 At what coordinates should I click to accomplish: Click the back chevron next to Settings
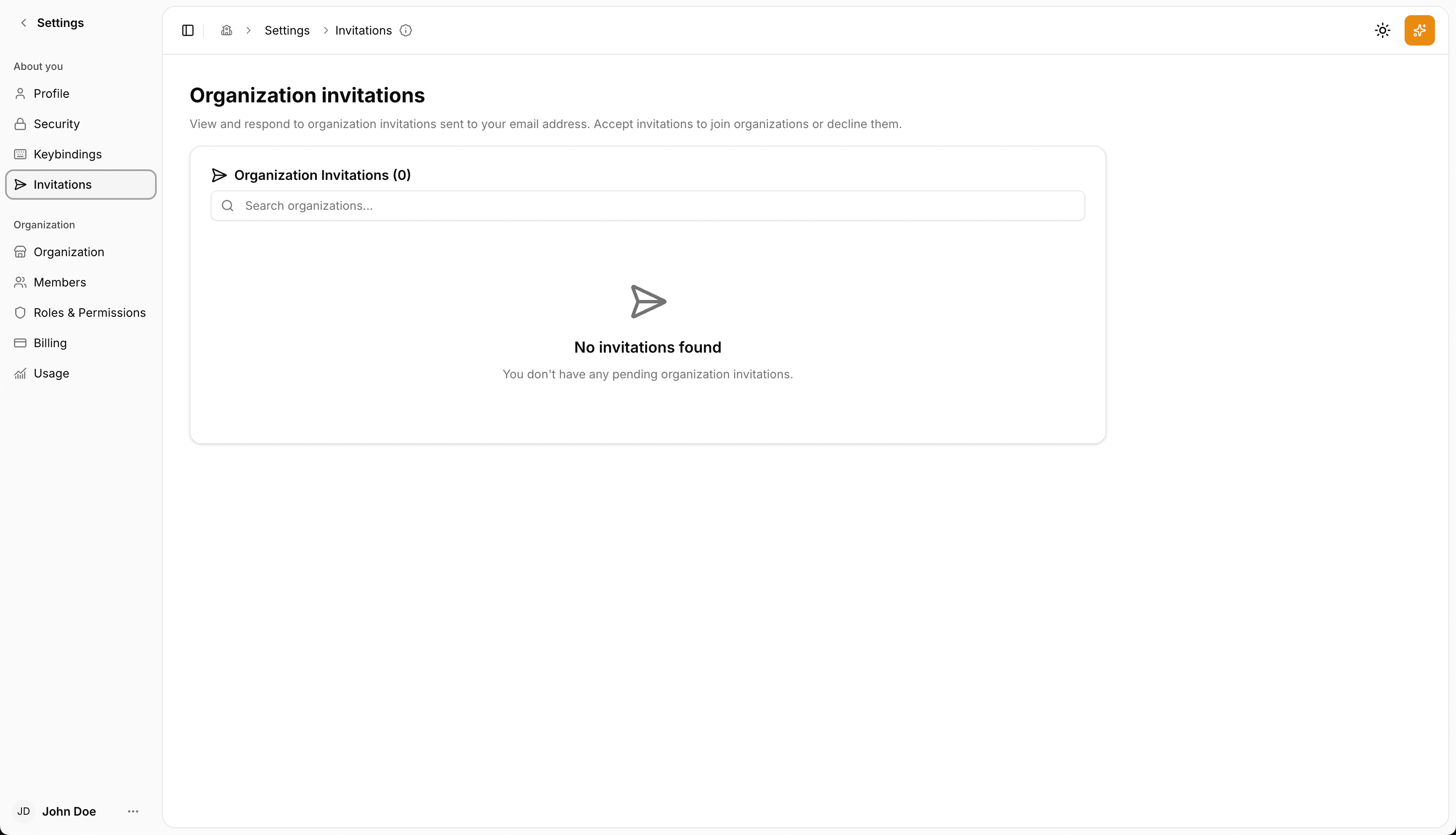tap(24, 22)
